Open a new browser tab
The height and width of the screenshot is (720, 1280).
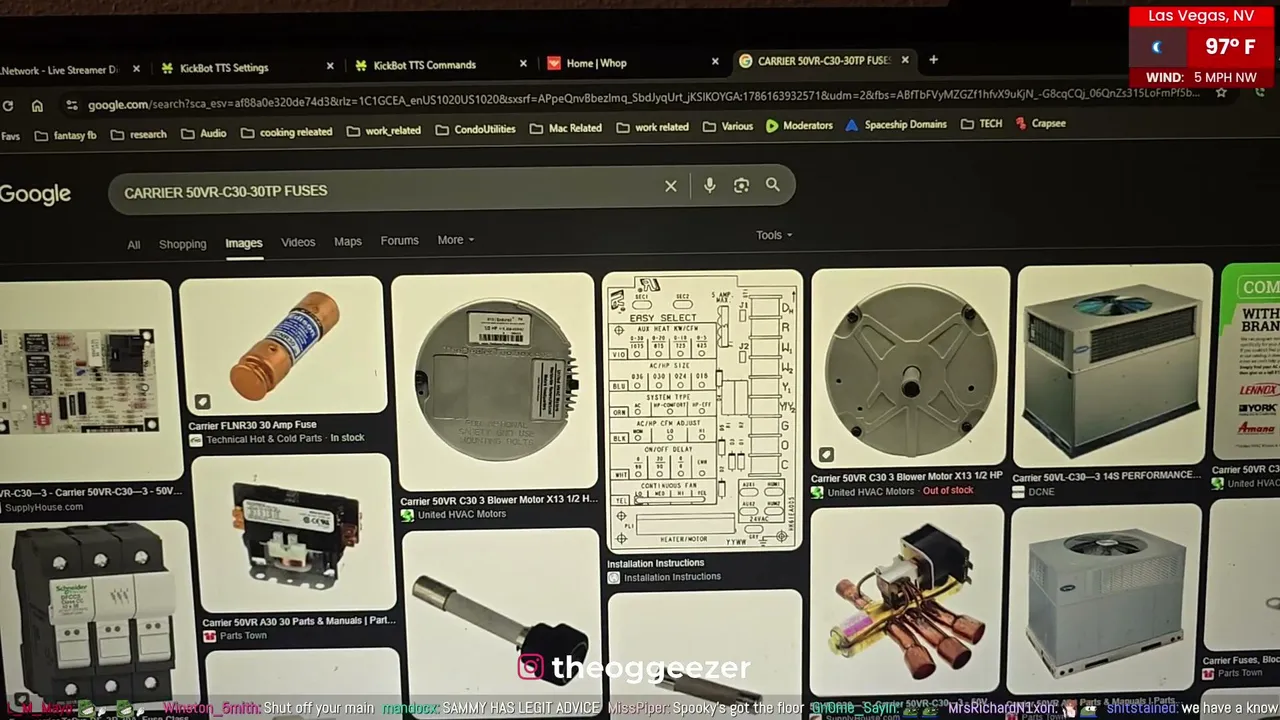(x=933, y=60)
